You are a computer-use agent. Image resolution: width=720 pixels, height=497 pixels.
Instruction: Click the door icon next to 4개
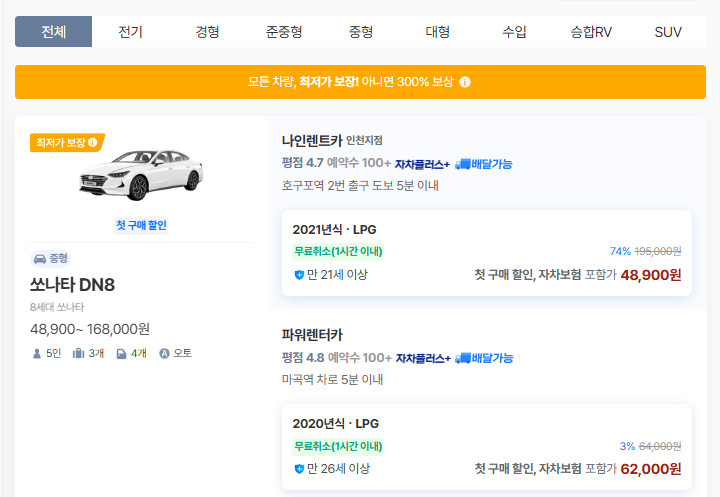click(121, 354)
